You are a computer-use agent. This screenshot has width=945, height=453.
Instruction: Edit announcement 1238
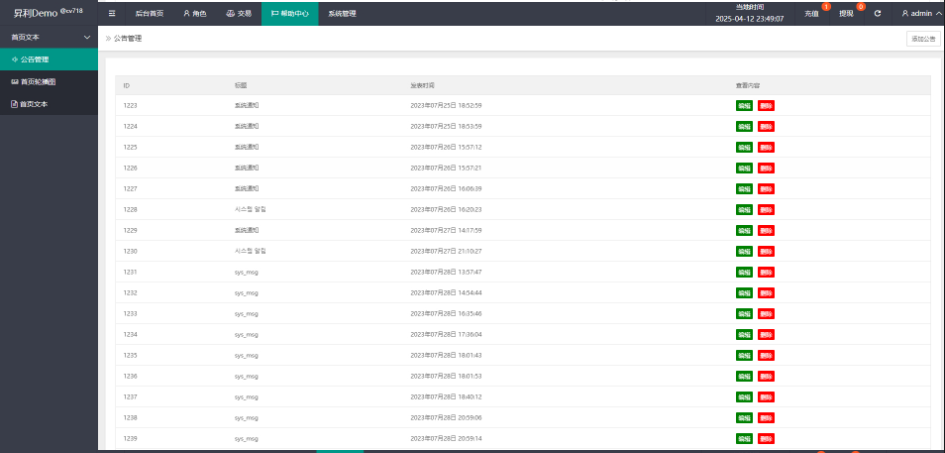744,417
